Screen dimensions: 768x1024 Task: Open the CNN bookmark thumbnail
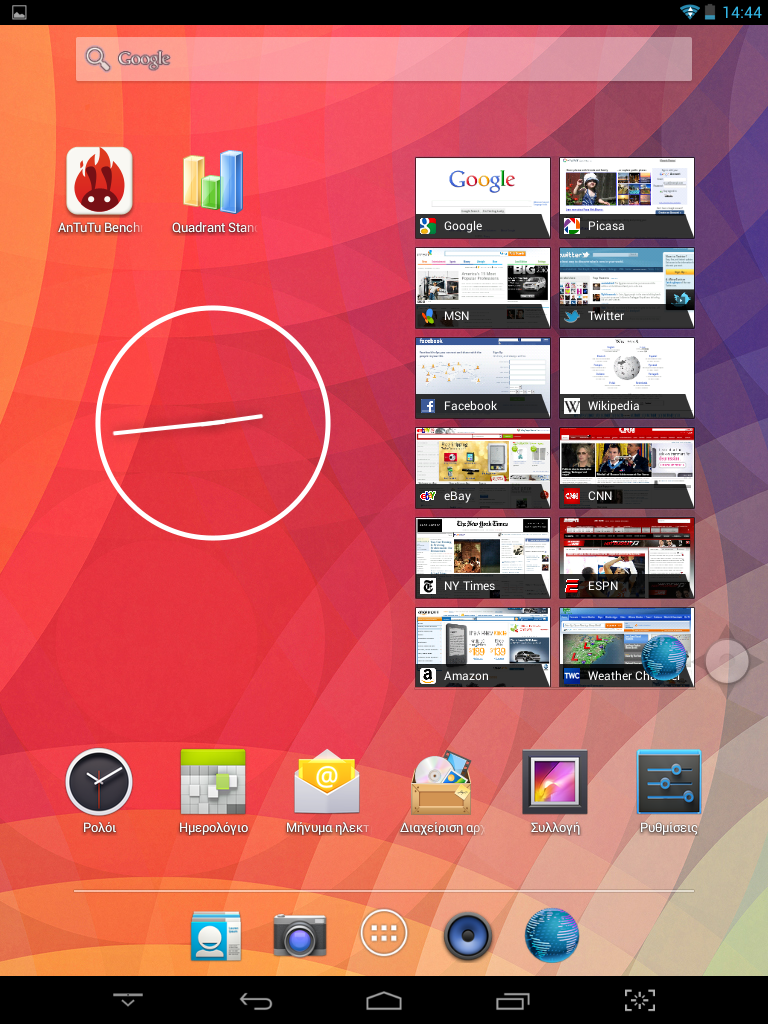627,468
